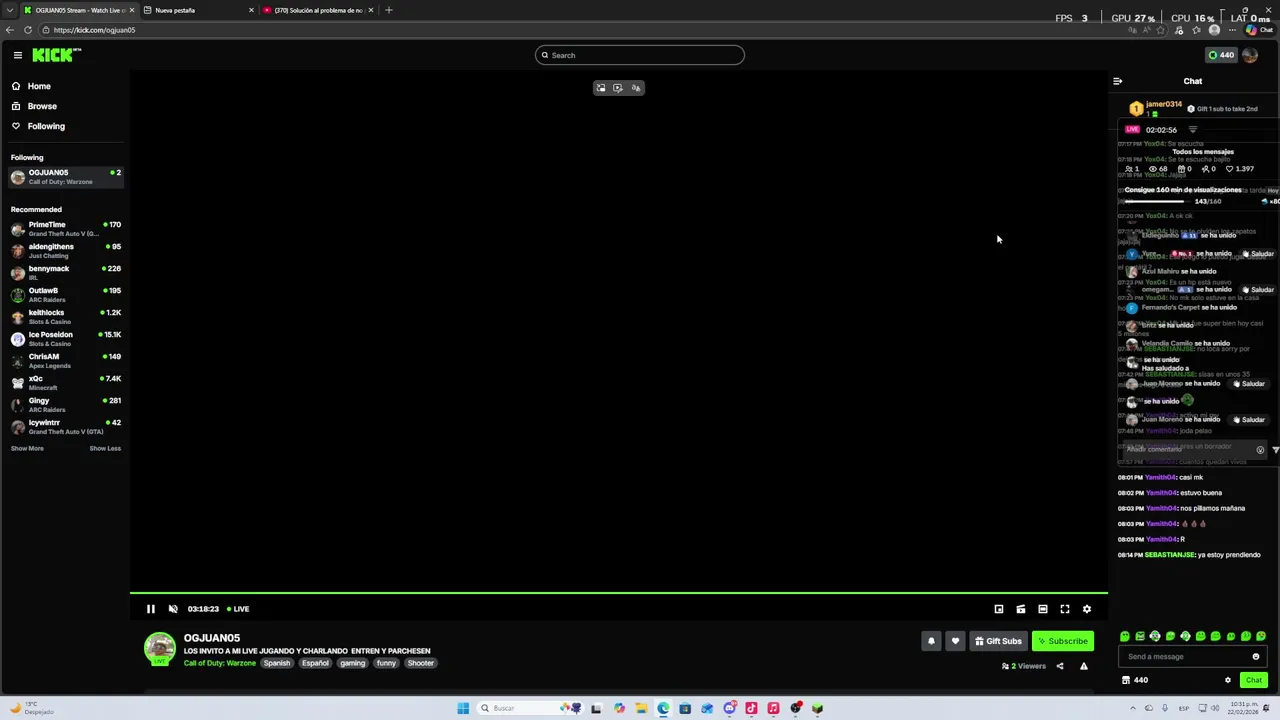Viewport: 1280px width, 720px height.
Task: Switch to Nueva pestaña browser tab
Action: pyautogui.click(x=197, y=10)
